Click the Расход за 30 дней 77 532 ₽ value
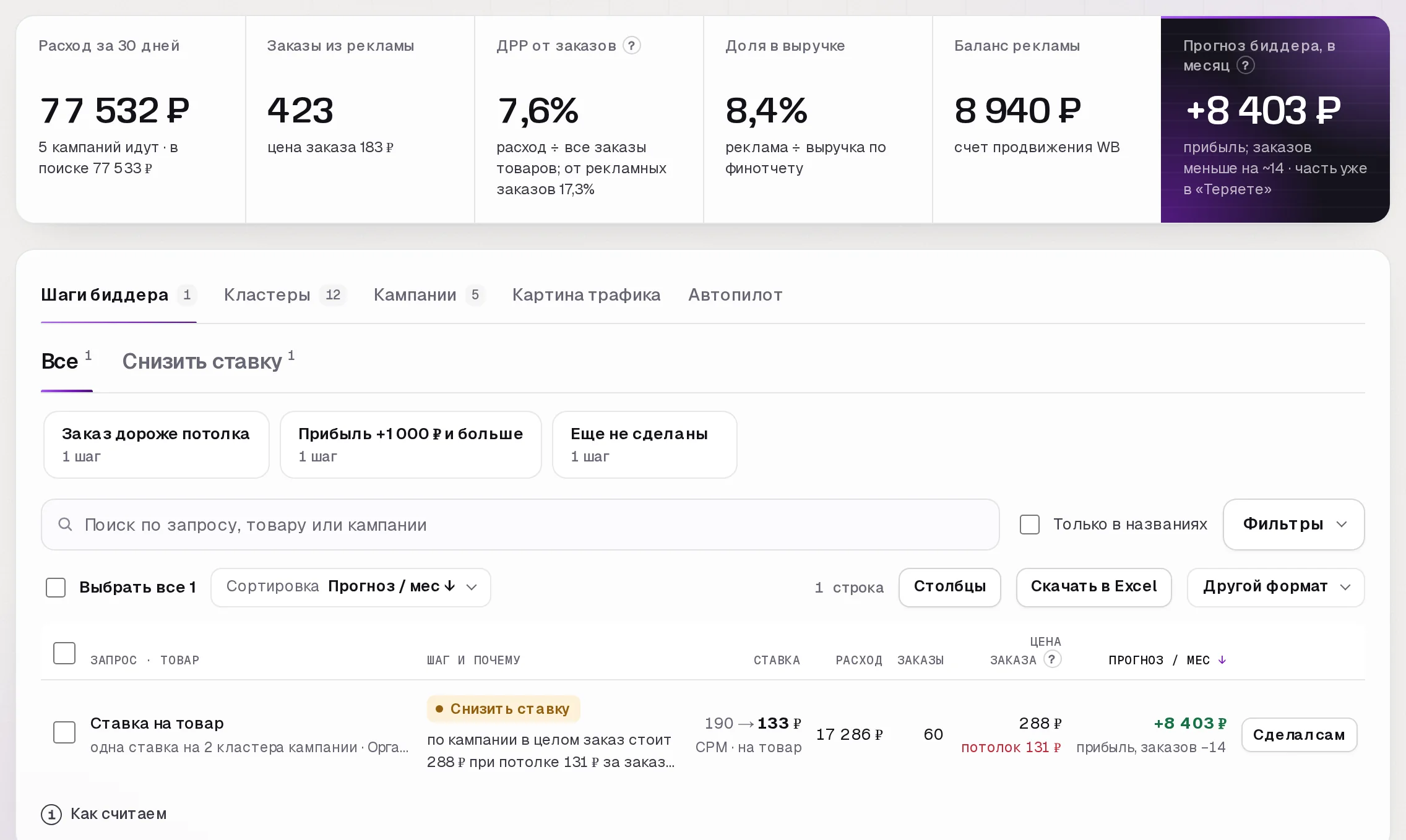Image resolution: width=1406 pixels, height=840 pixels. (x=114, y=111)
